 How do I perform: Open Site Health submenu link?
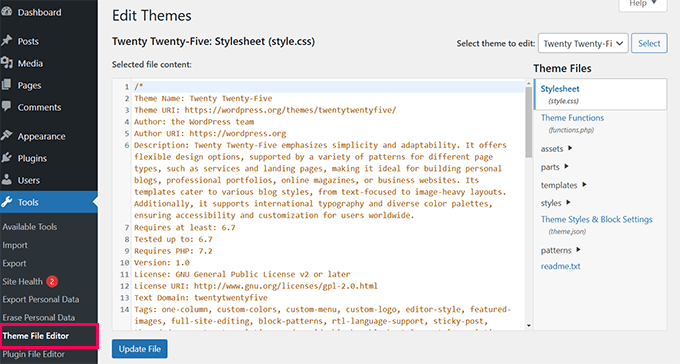tap(23, 282)
